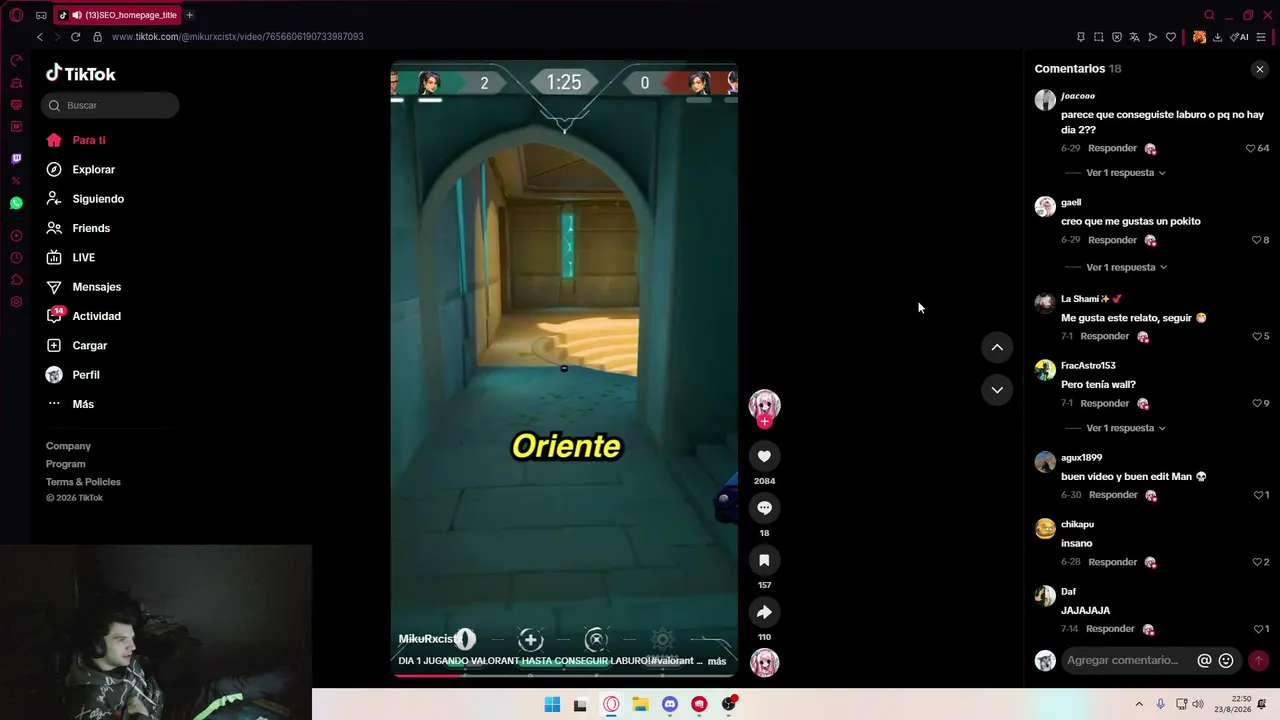Go to the previous video with up arrow
1280x720 pixels.
click(997, 347)
